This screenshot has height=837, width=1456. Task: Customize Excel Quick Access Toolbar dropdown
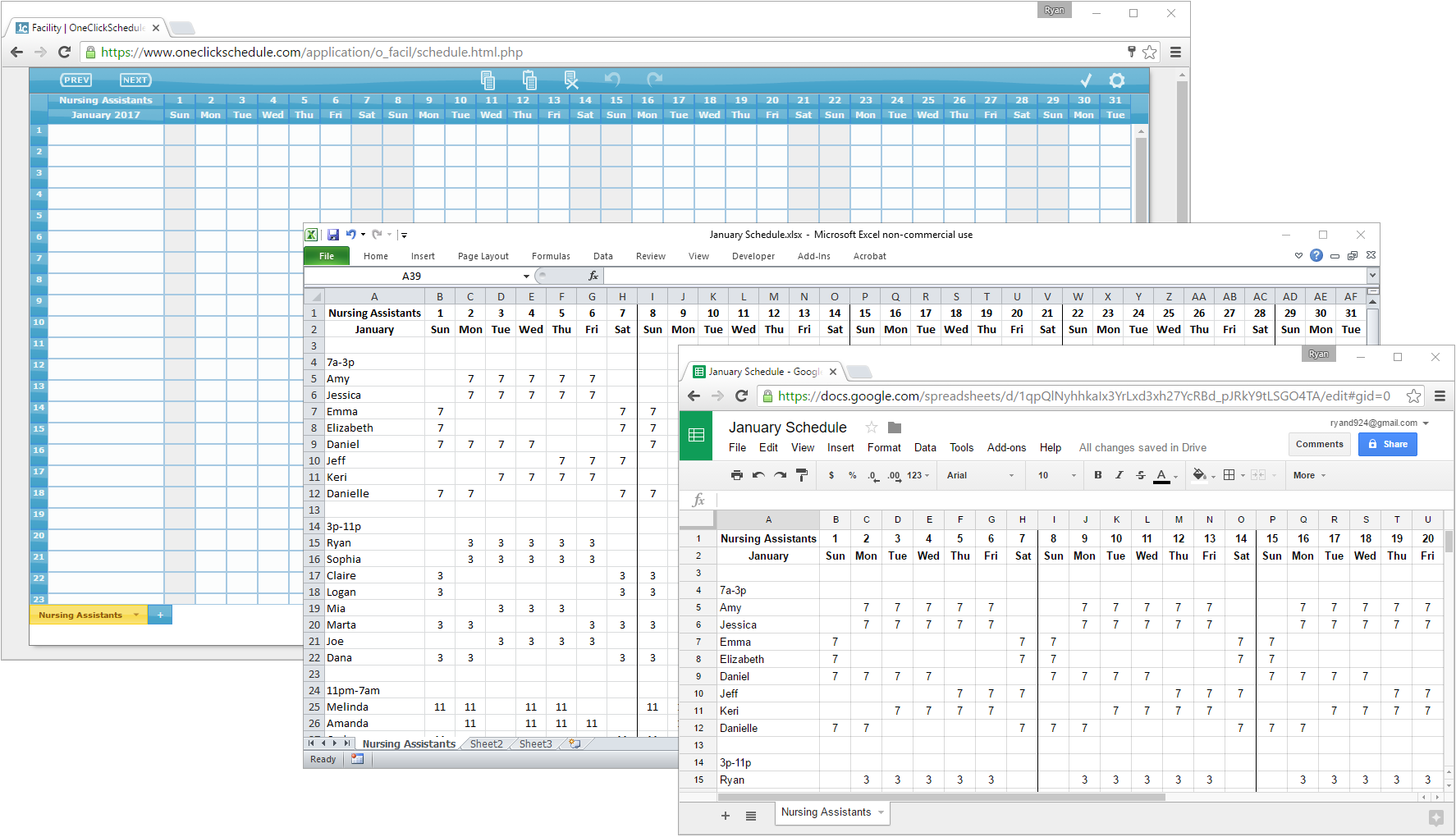404,235
